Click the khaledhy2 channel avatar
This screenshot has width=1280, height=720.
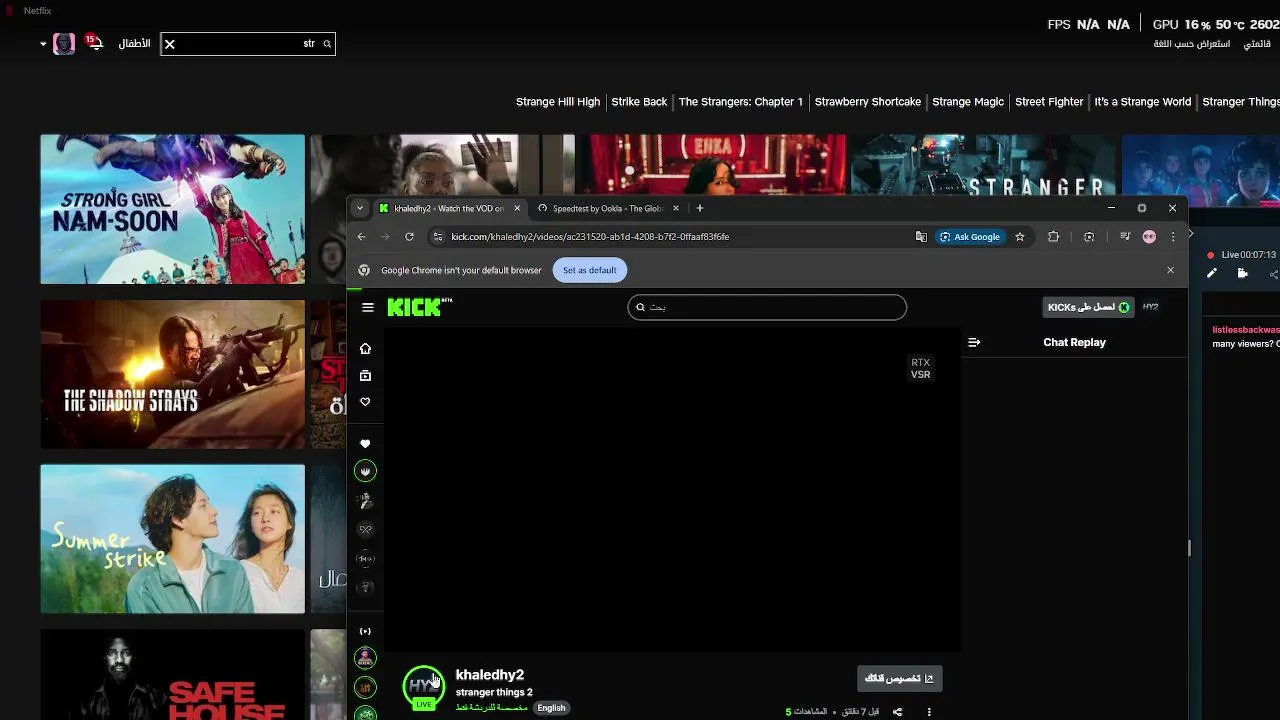424,686
